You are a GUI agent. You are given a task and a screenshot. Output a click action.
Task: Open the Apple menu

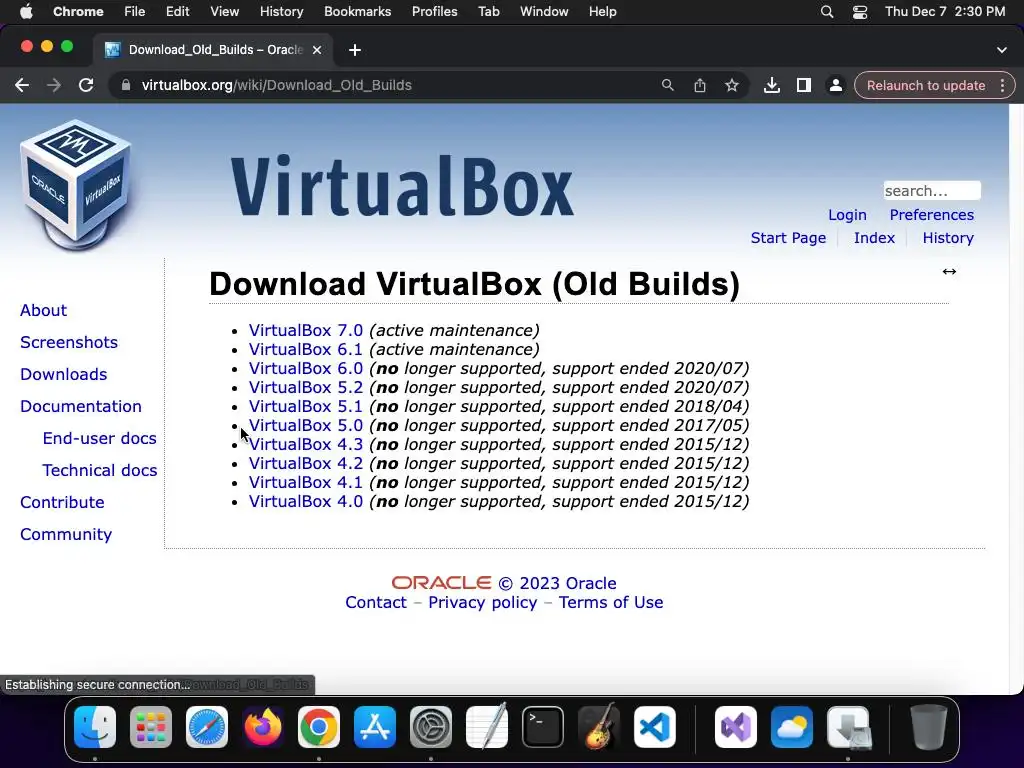[x=26, y=12]
